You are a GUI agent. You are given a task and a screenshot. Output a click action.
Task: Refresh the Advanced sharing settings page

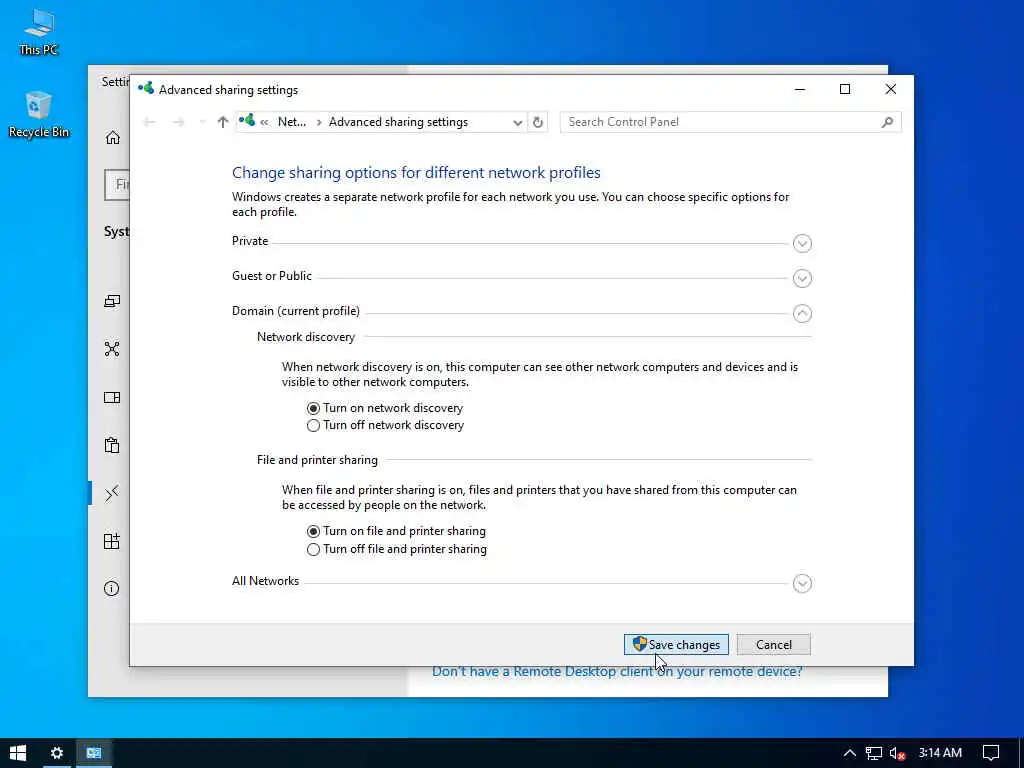tap(537, 122)
